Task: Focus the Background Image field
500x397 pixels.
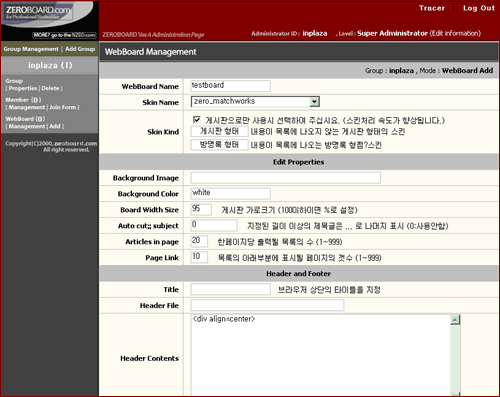Action: coord(286,178)
